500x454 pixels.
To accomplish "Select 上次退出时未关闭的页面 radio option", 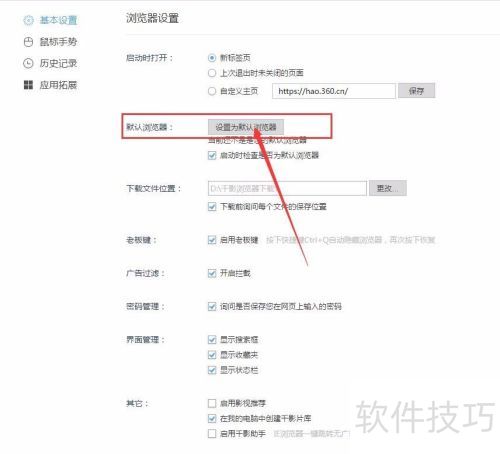I will [x=212, y=73].
